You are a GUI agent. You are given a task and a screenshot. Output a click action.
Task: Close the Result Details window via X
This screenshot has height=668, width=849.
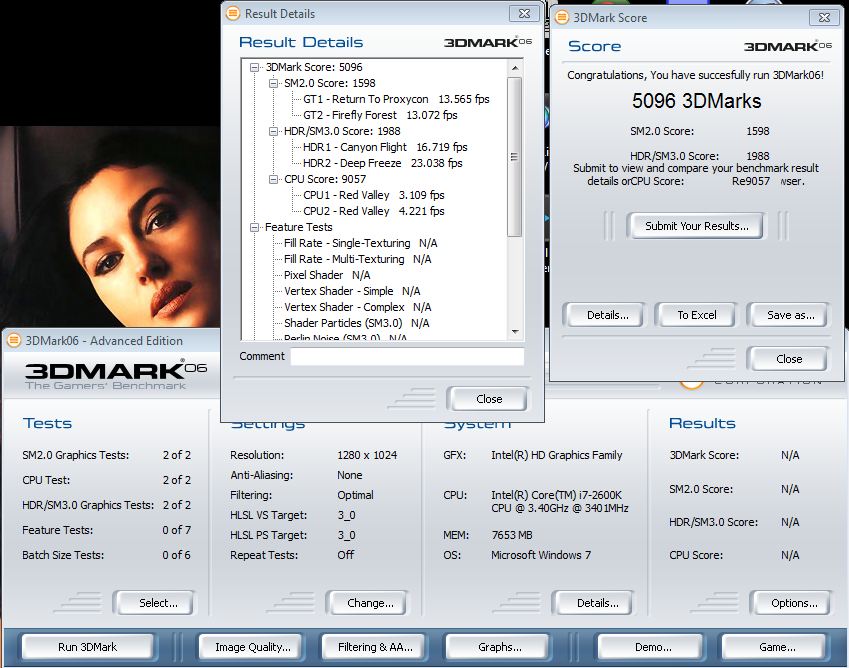(x=524, y=14)
